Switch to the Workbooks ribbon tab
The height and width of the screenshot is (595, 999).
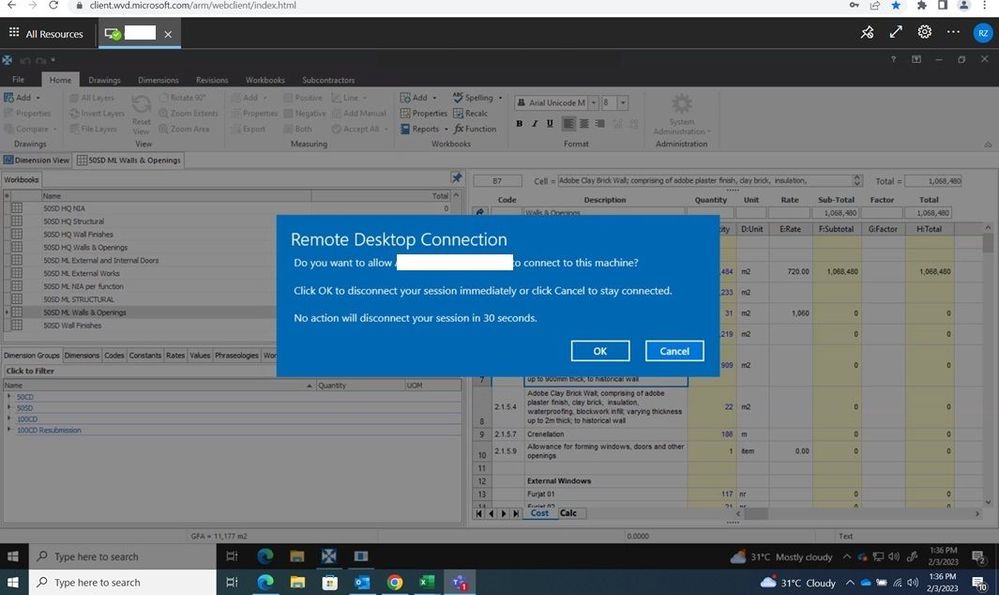[x=265, y=80]
